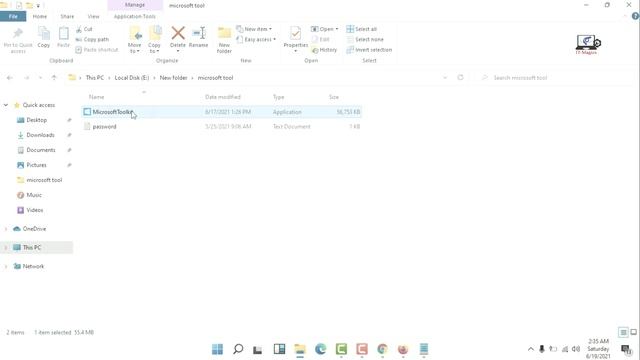Image resolution: width=640 pixels, height=360 pixels.
Task: Open the Application Tools tab
Action: [135, 16]
